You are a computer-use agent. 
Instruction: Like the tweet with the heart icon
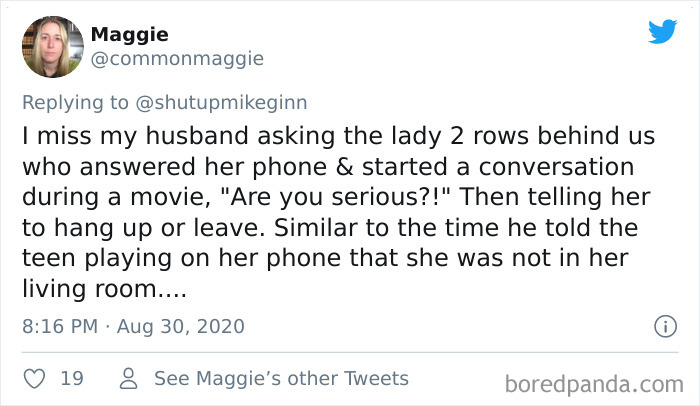coord(34,379)
